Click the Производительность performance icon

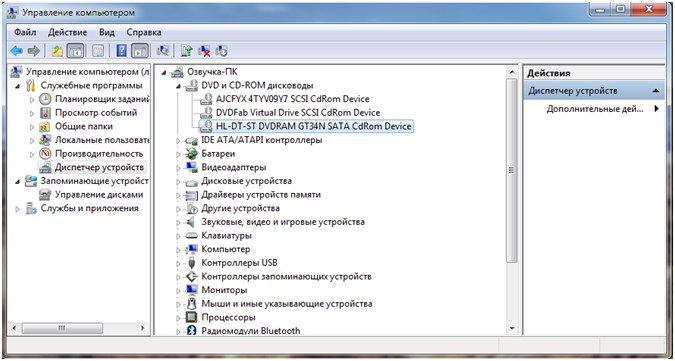pos(45,154)
